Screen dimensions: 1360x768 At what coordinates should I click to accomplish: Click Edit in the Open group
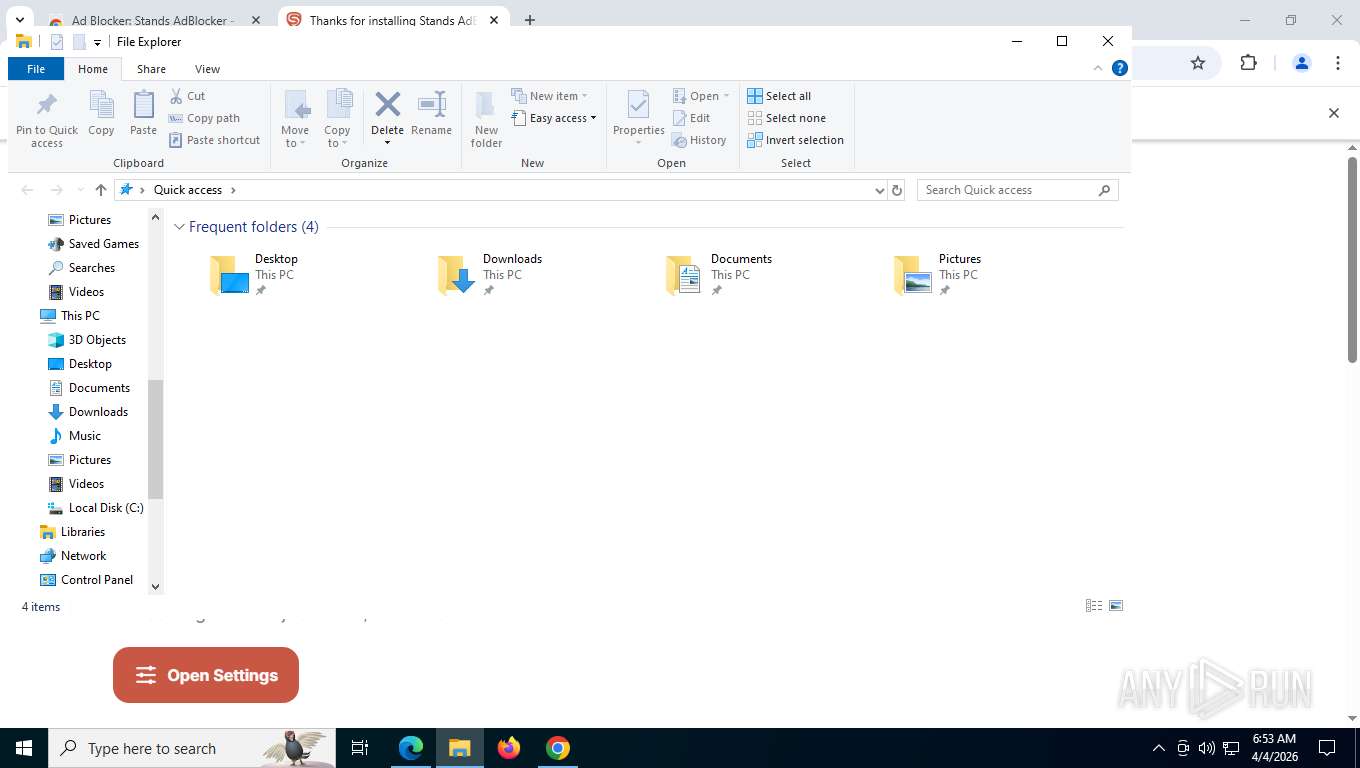pyautogui.click(x=691, y=118)
